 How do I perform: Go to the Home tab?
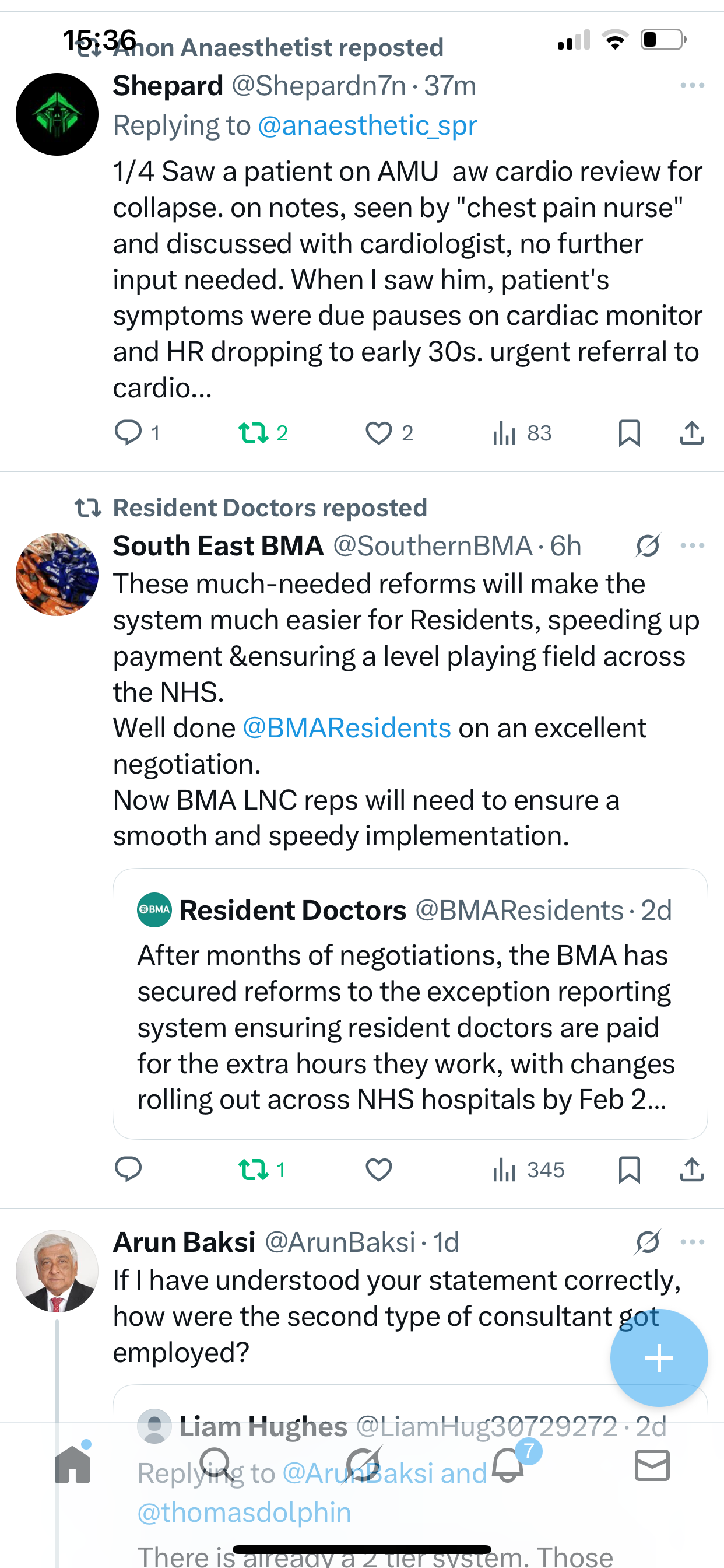click(x=72, y=1465)
